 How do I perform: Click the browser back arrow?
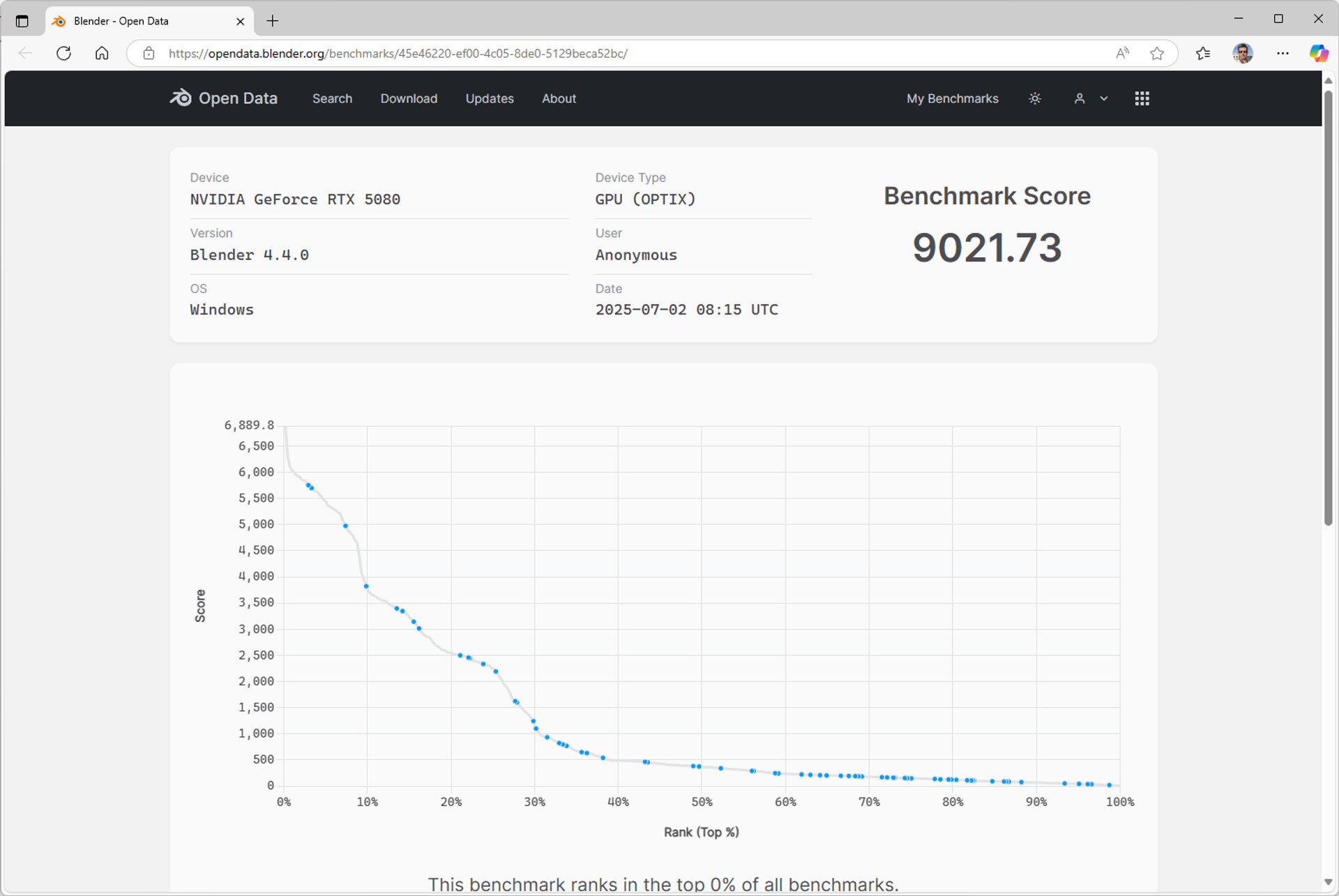(26, 53)
